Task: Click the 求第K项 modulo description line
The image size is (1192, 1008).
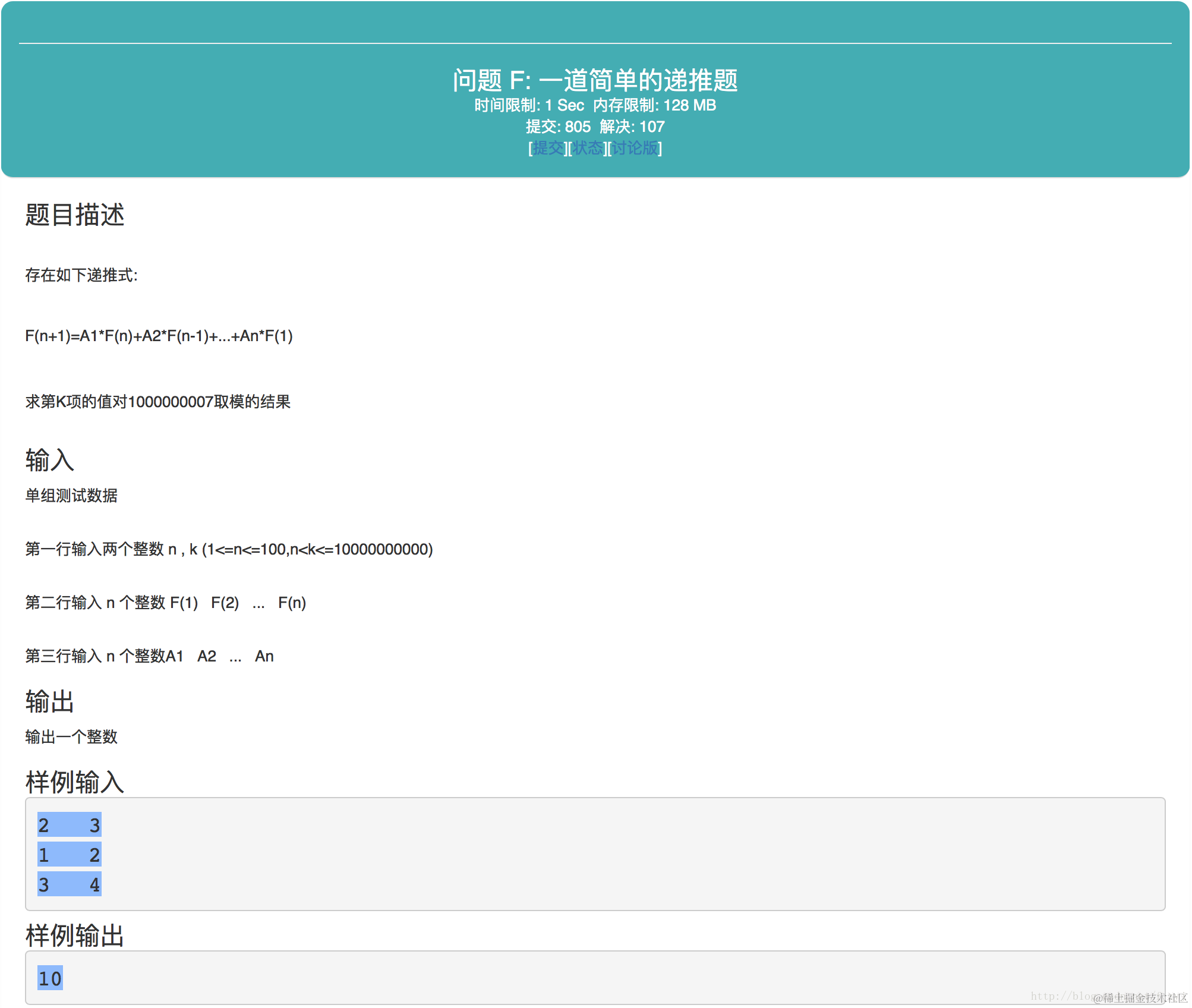Action: (x=157, y=402)
